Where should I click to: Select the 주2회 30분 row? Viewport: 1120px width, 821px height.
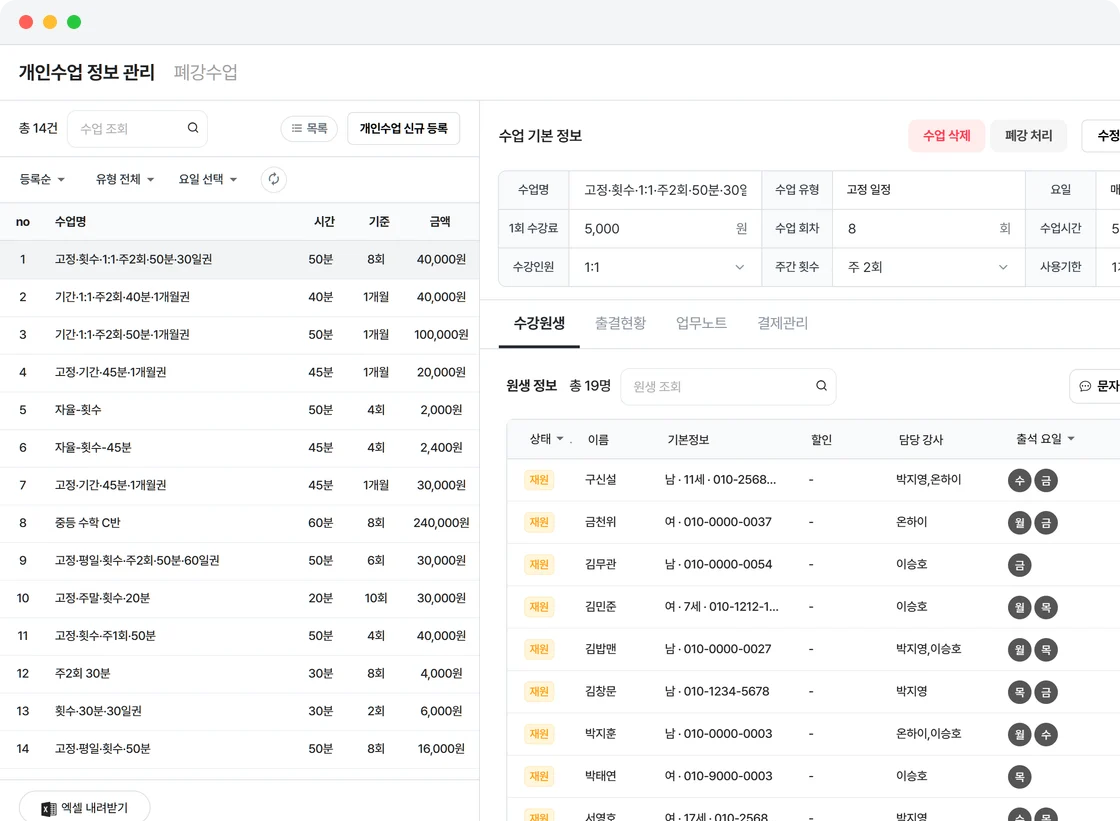point(239,674)
